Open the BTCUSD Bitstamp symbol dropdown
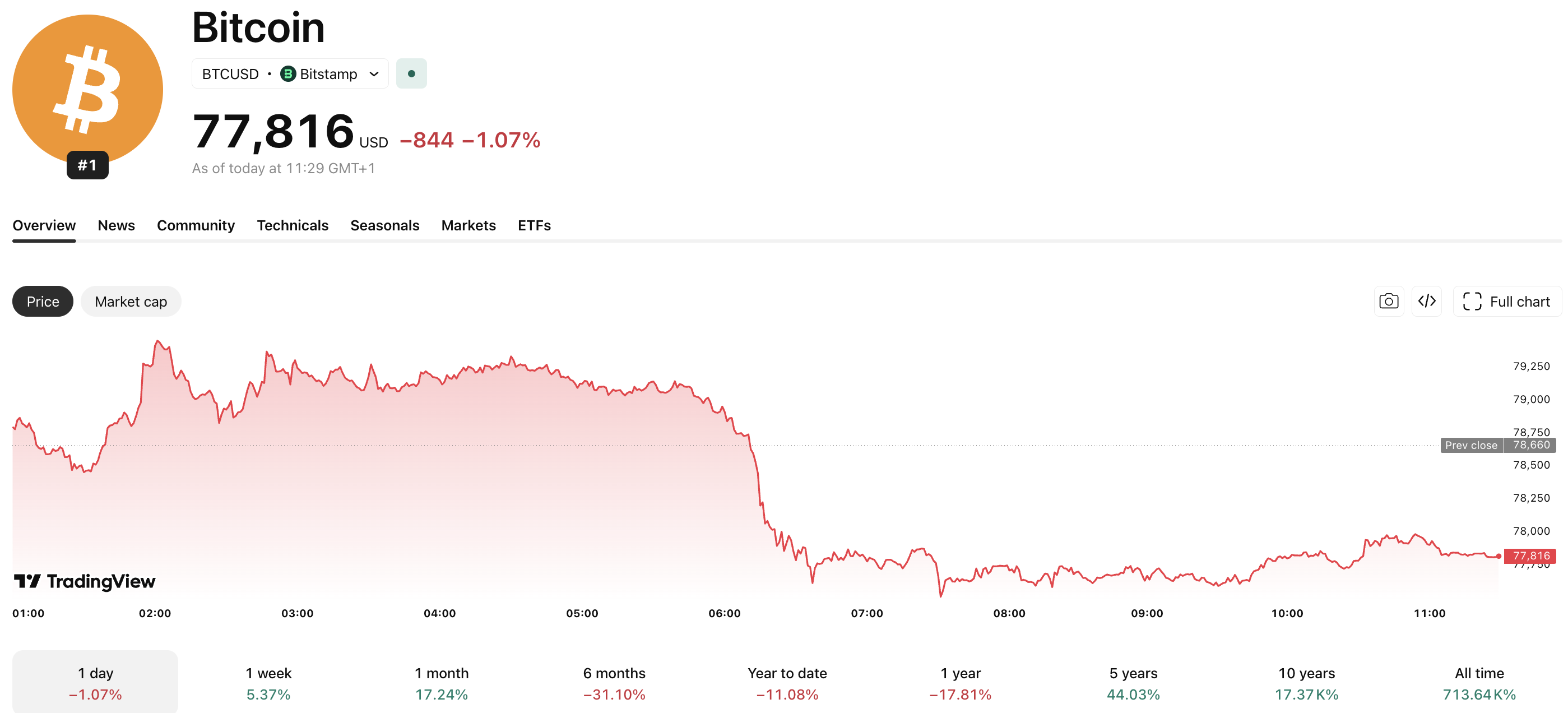 [x=290, y=73]
